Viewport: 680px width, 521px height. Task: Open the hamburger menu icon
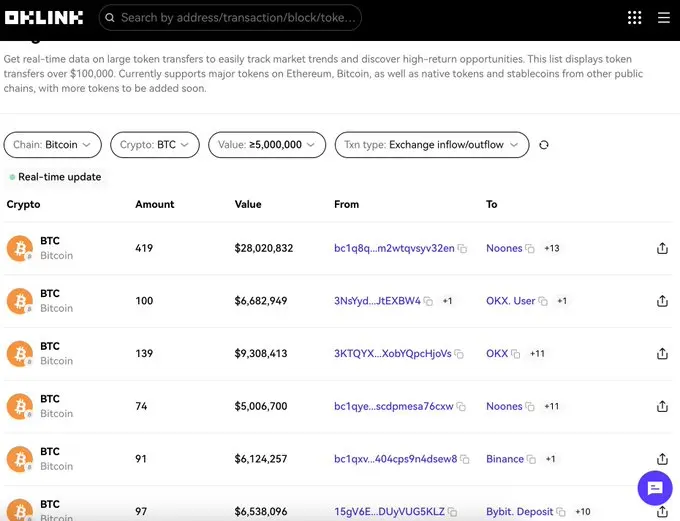coord(664,18)
